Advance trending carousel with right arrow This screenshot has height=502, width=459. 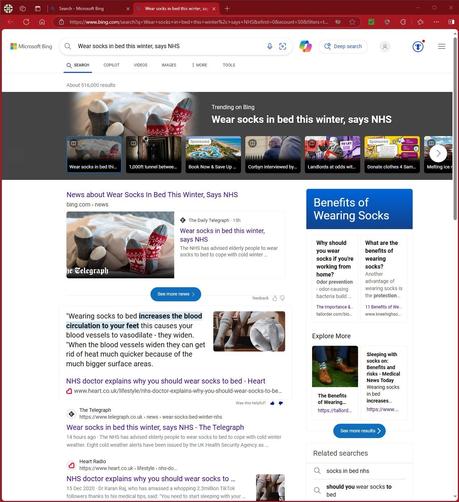coord(438,153)
